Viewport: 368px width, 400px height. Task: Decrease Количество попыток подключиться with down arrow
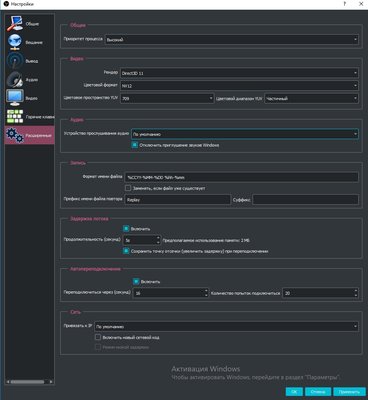[356, 295]
